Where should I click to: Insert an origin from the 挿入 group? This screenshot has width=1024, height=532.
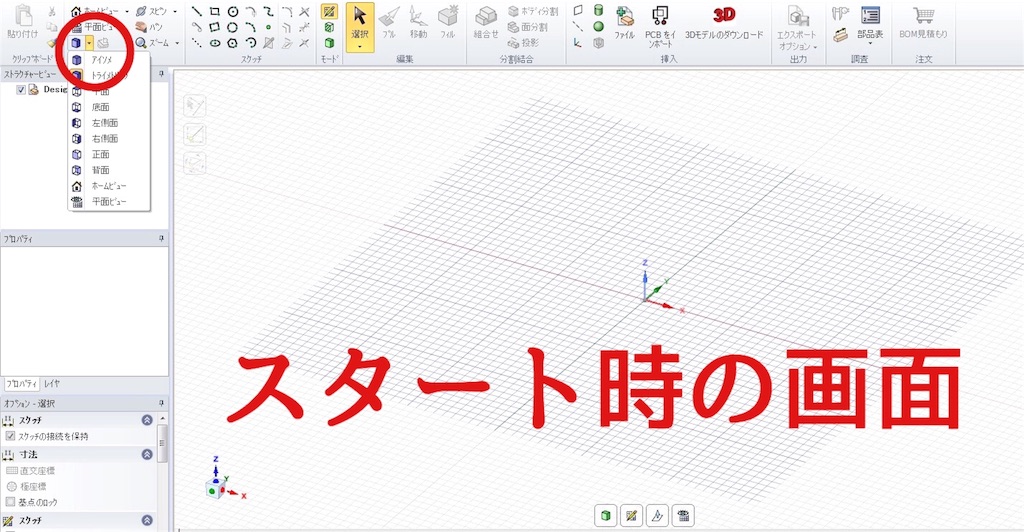578,42
